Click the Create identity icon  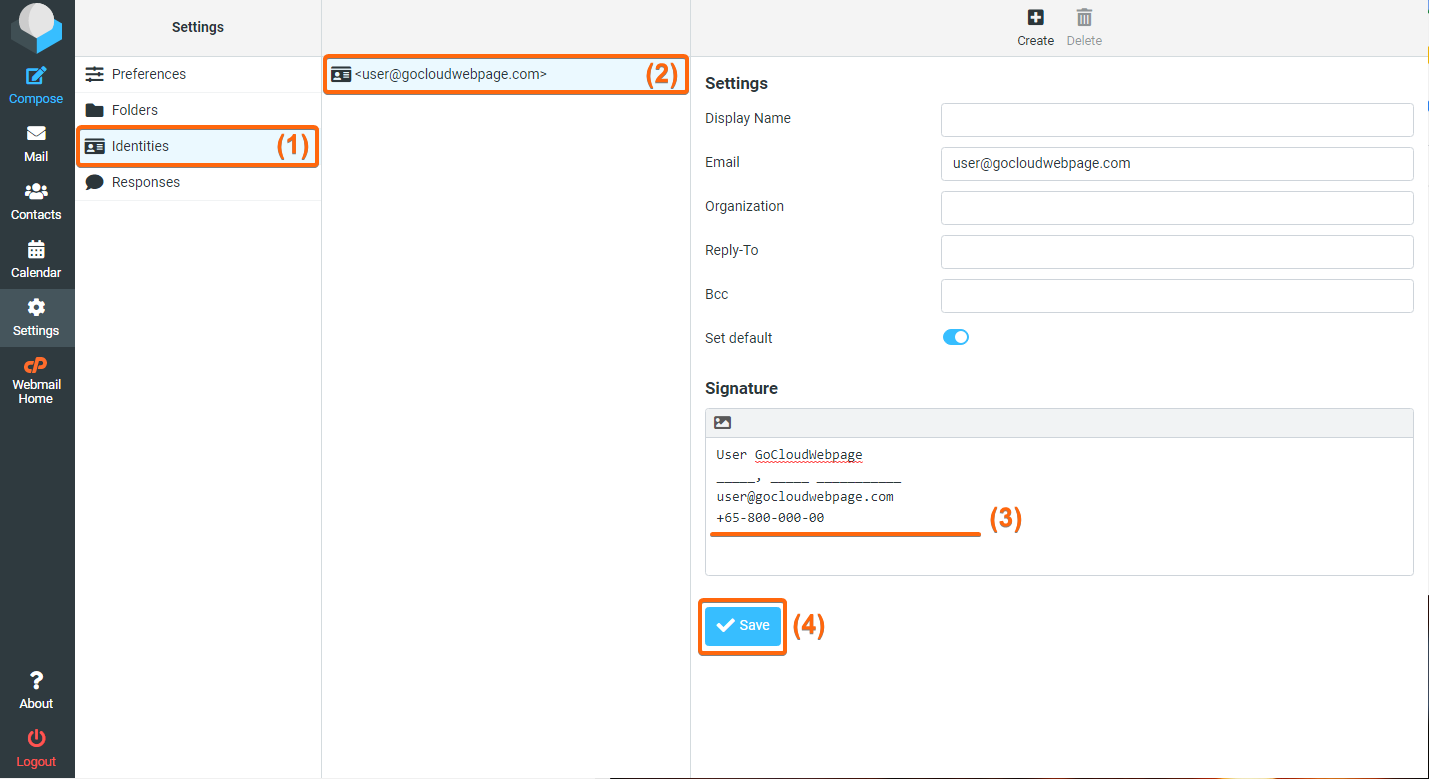[x=1036, y=17]
